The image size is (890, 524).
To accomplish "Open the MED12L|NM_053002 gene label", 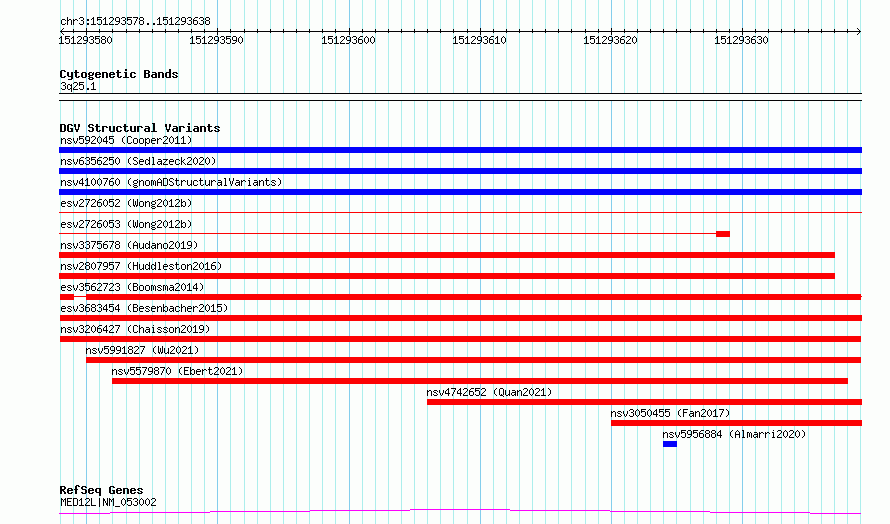I will 108,502.
